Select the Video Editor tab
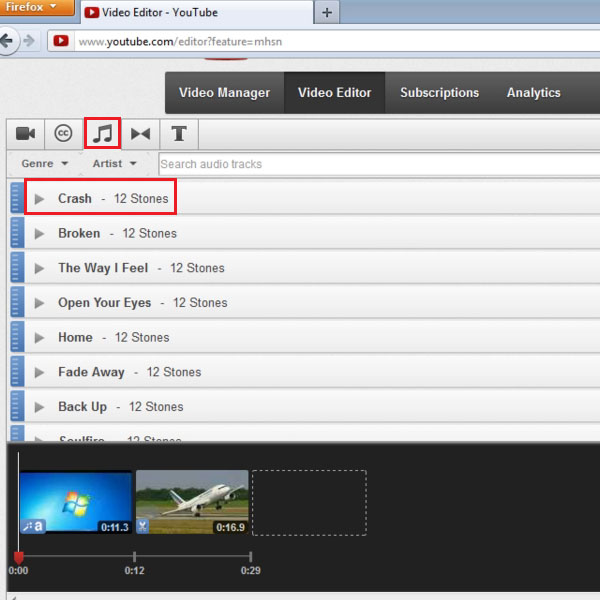This screenshot has height=600, width=600. click(334, 93)
